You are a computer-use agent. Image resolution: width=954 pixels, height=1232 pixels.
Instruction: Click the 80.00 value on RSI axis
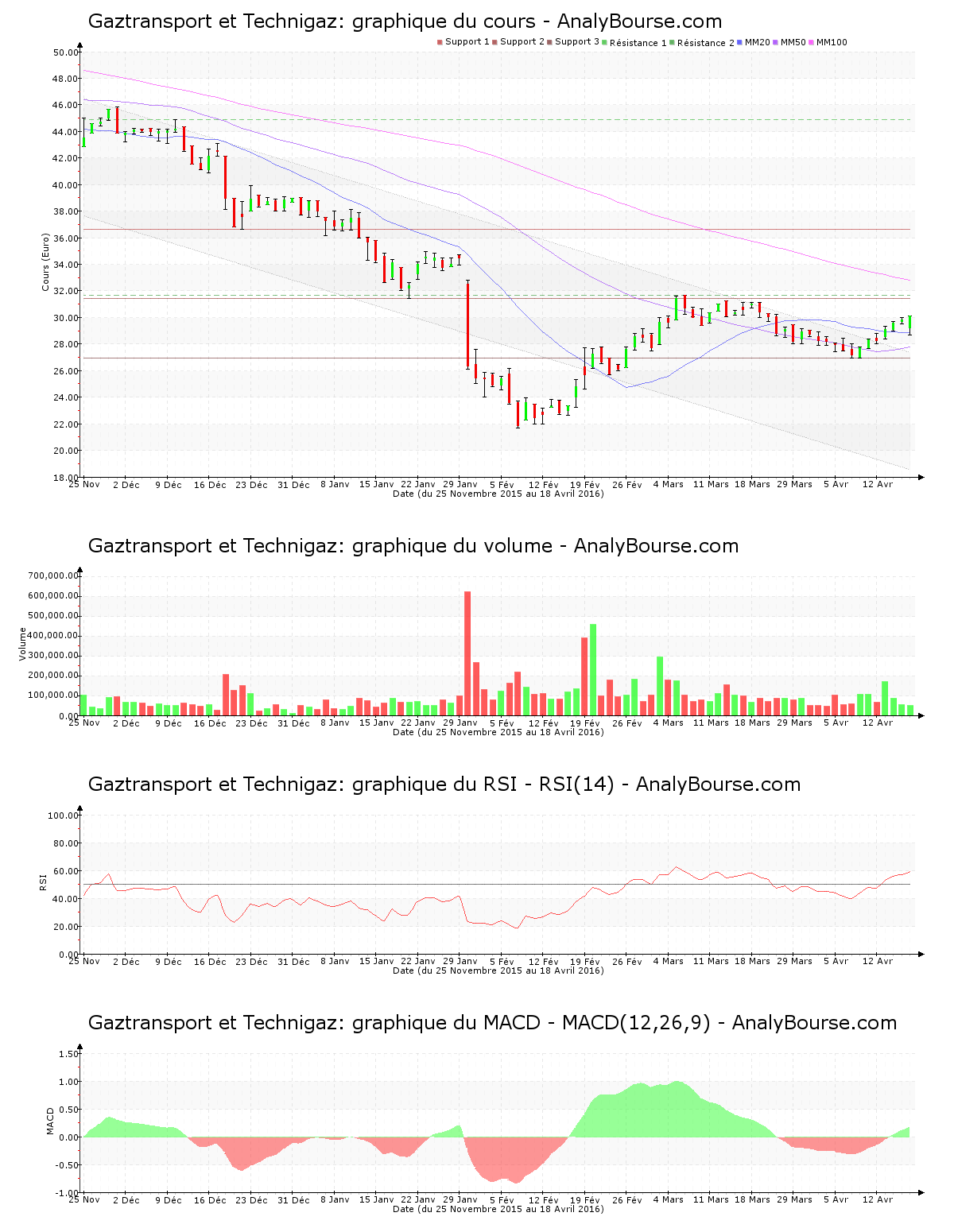pos(65,843)
